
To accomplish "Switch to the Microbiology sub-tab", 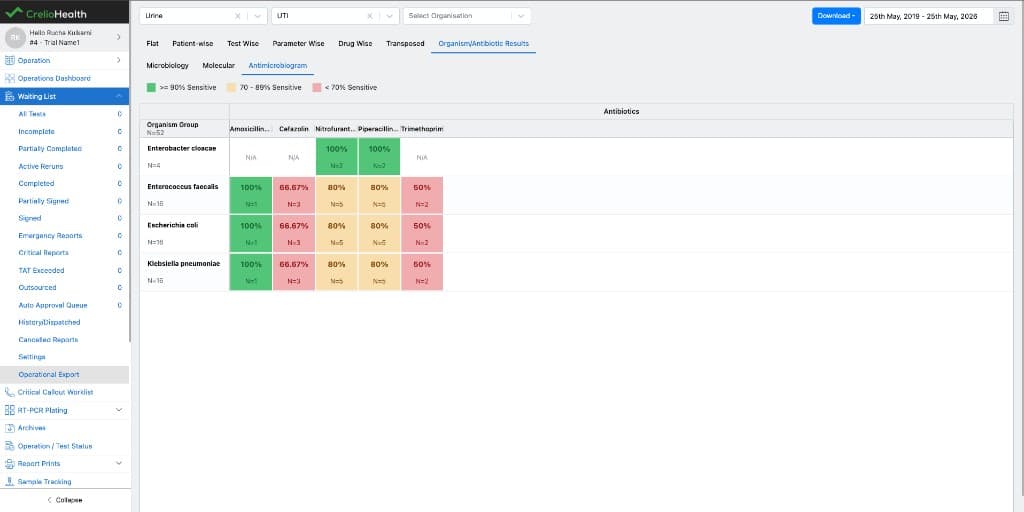I will (167, 66).
